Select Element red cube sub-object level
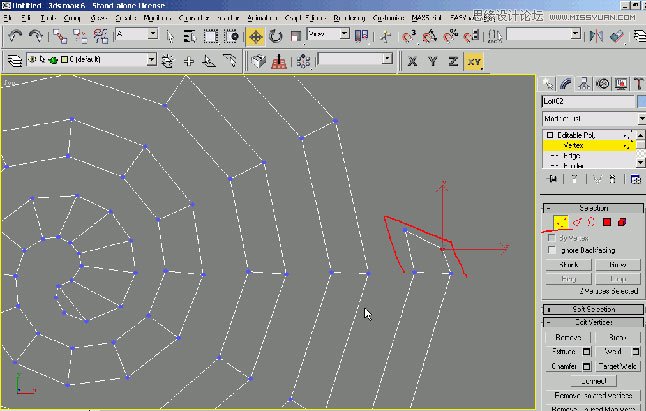Screen dimensions: 646x411 tap(622, 222)
